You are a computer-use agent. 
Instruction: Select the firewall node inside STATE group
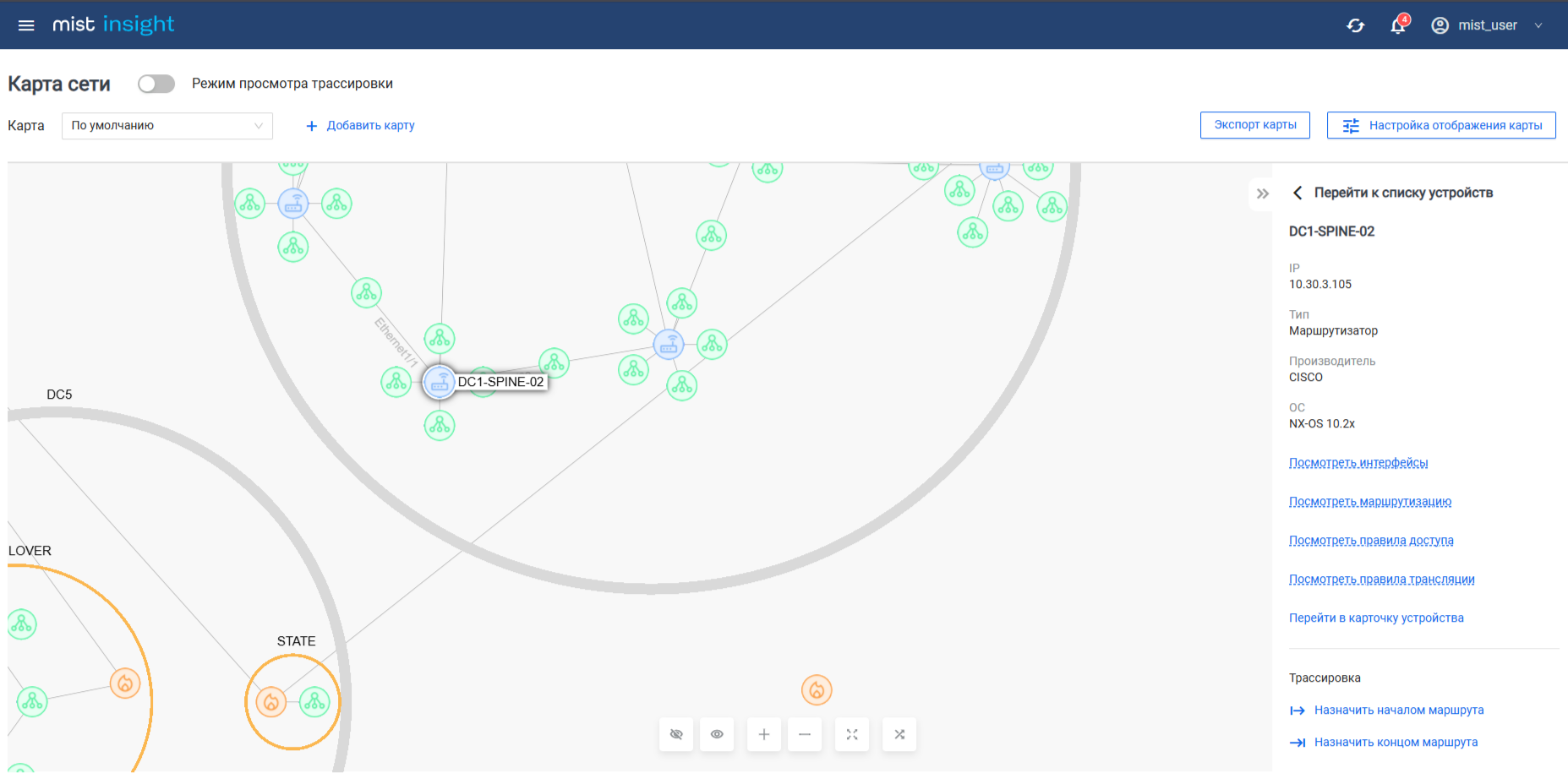[x=271, y=701]
